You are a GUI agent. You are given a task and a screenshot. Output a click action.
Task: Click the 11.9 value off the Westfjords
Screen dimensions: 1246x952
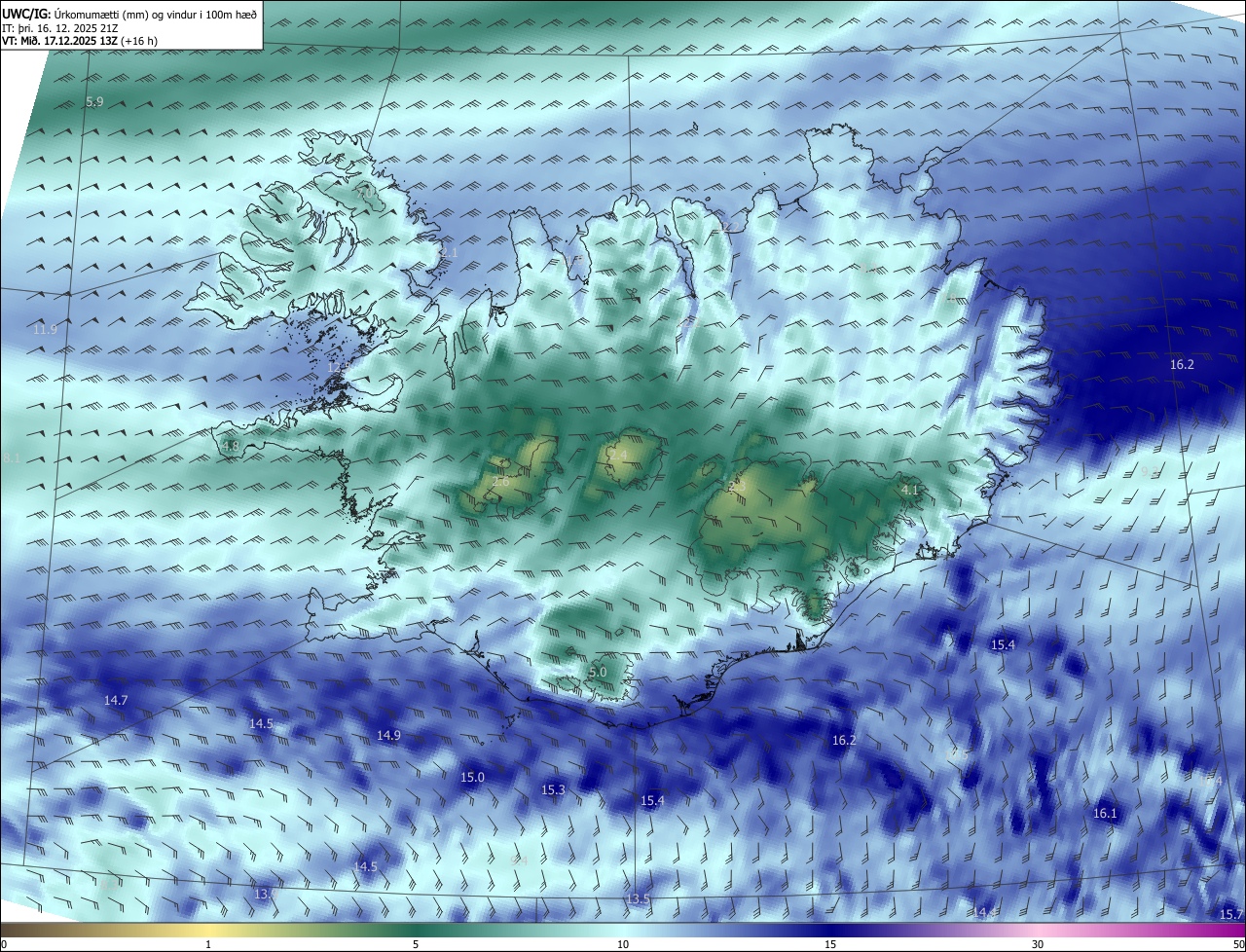tap(46, 330)
